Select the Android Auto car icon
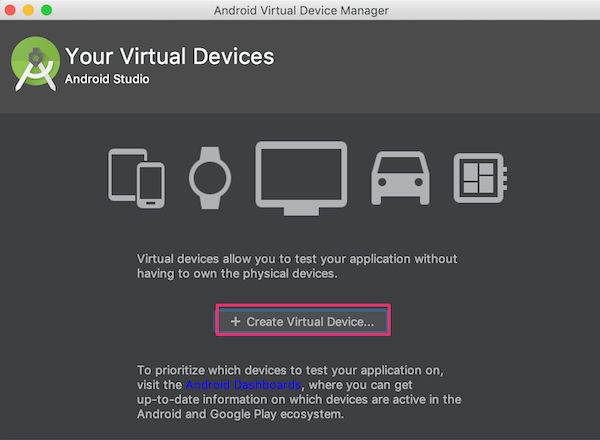600x440 pixels. click(400, 178)
